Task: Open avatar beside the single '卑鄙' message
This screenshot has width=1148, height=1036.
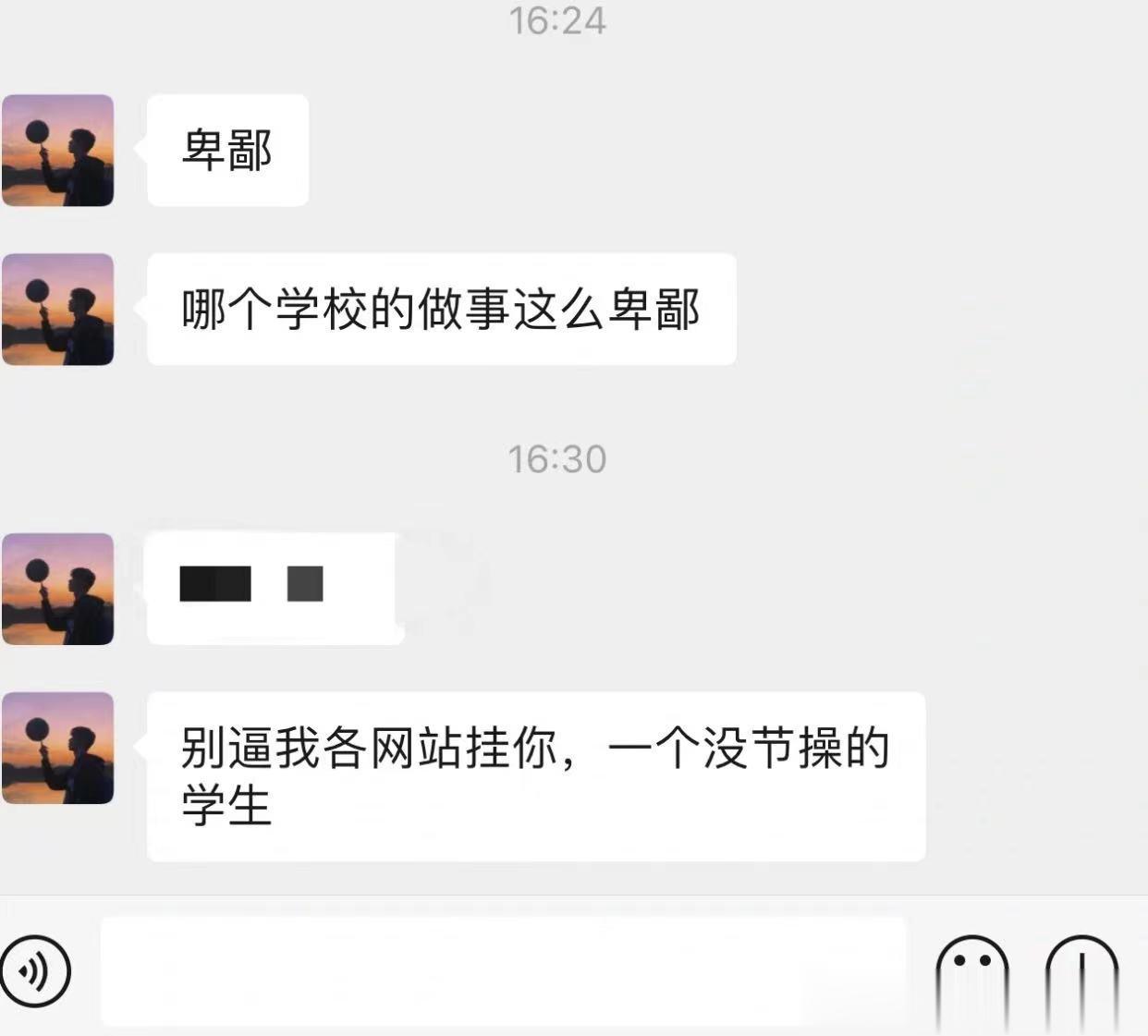Action: [58, 150]
